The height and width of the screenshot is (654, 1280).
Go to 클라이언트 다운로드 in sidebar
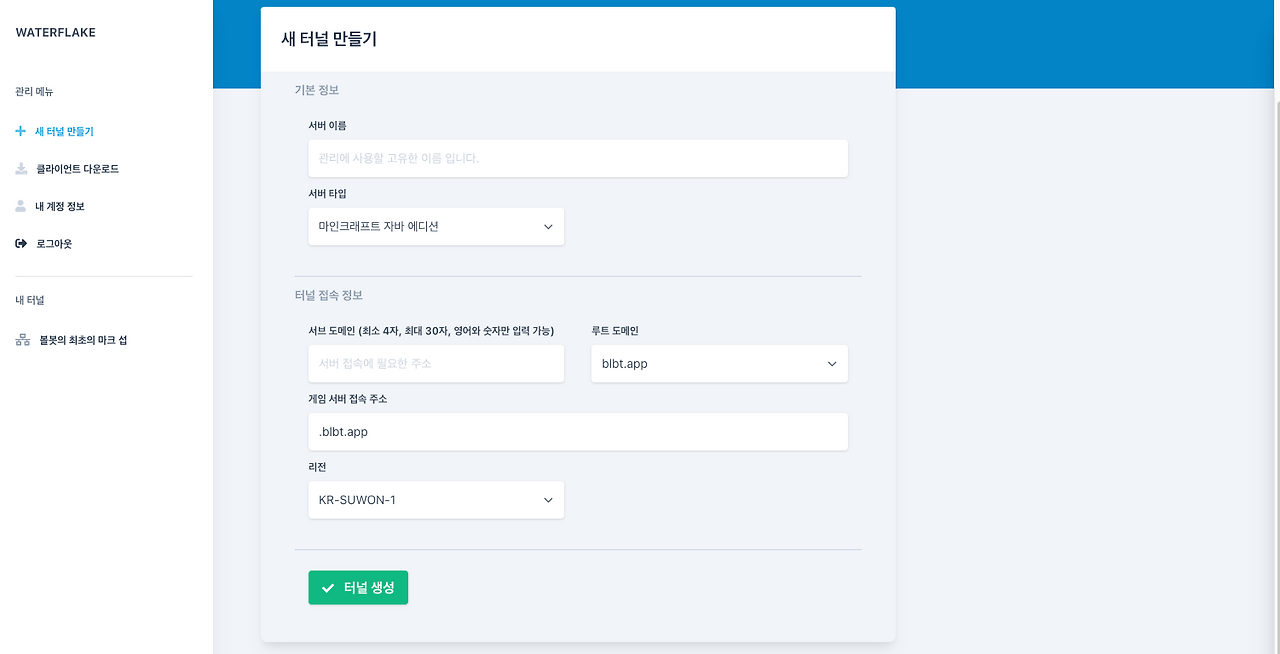(77, 169)
